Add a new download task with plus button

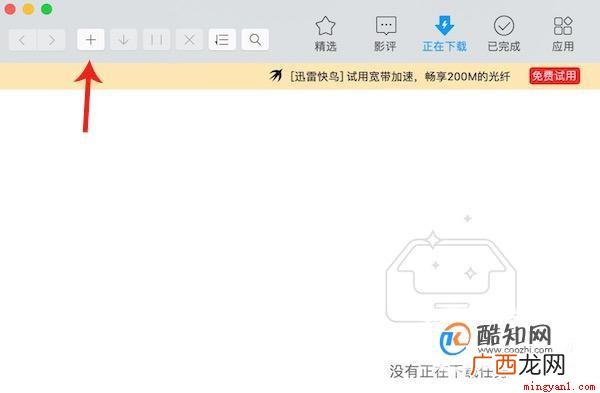91,40
